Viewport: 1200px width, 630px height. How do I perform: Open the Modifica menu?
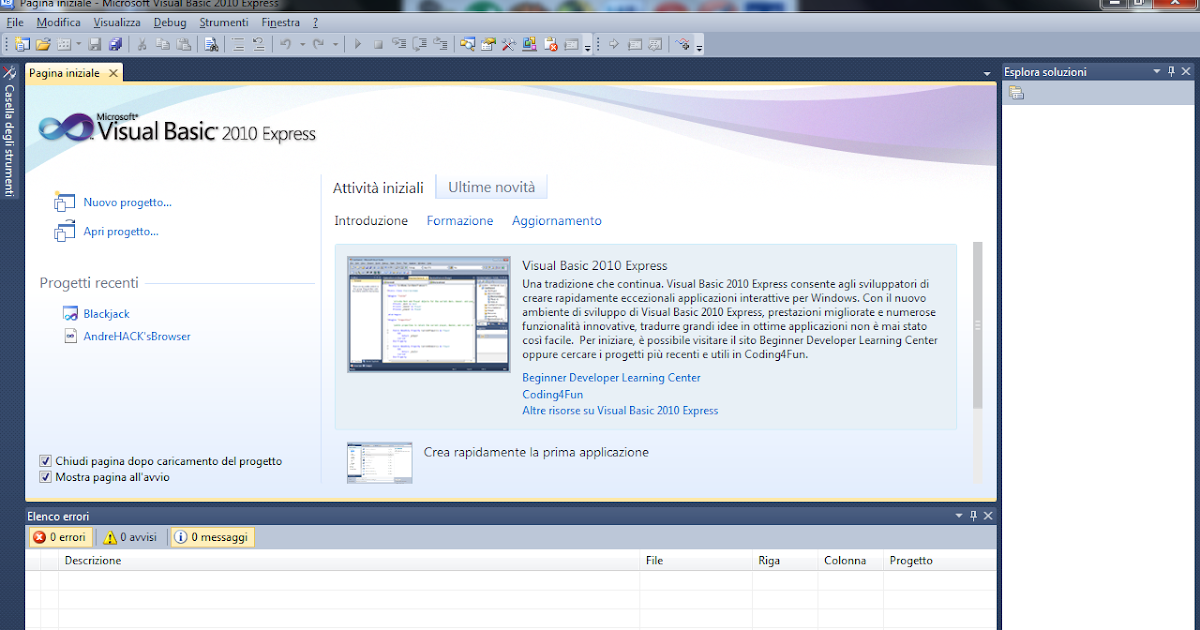click(x=58, y=22)
